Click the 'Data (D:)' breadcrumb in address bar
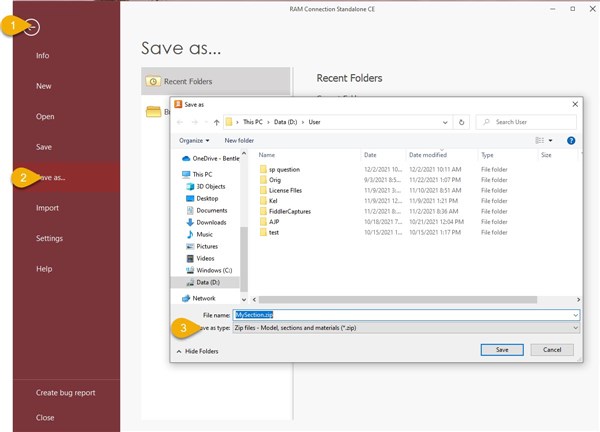The image size is (600, 432). [x=285, y=122]
